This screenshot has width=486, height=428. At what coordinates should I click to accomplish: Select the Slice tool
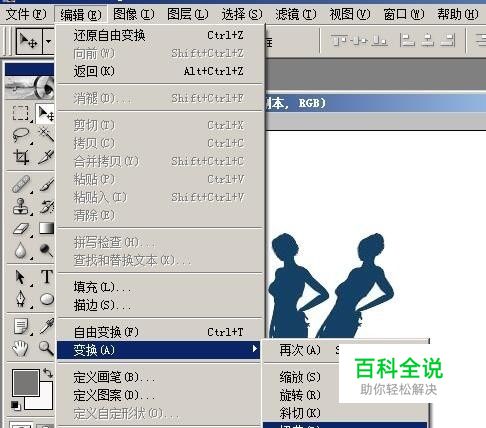click(46, 157)
